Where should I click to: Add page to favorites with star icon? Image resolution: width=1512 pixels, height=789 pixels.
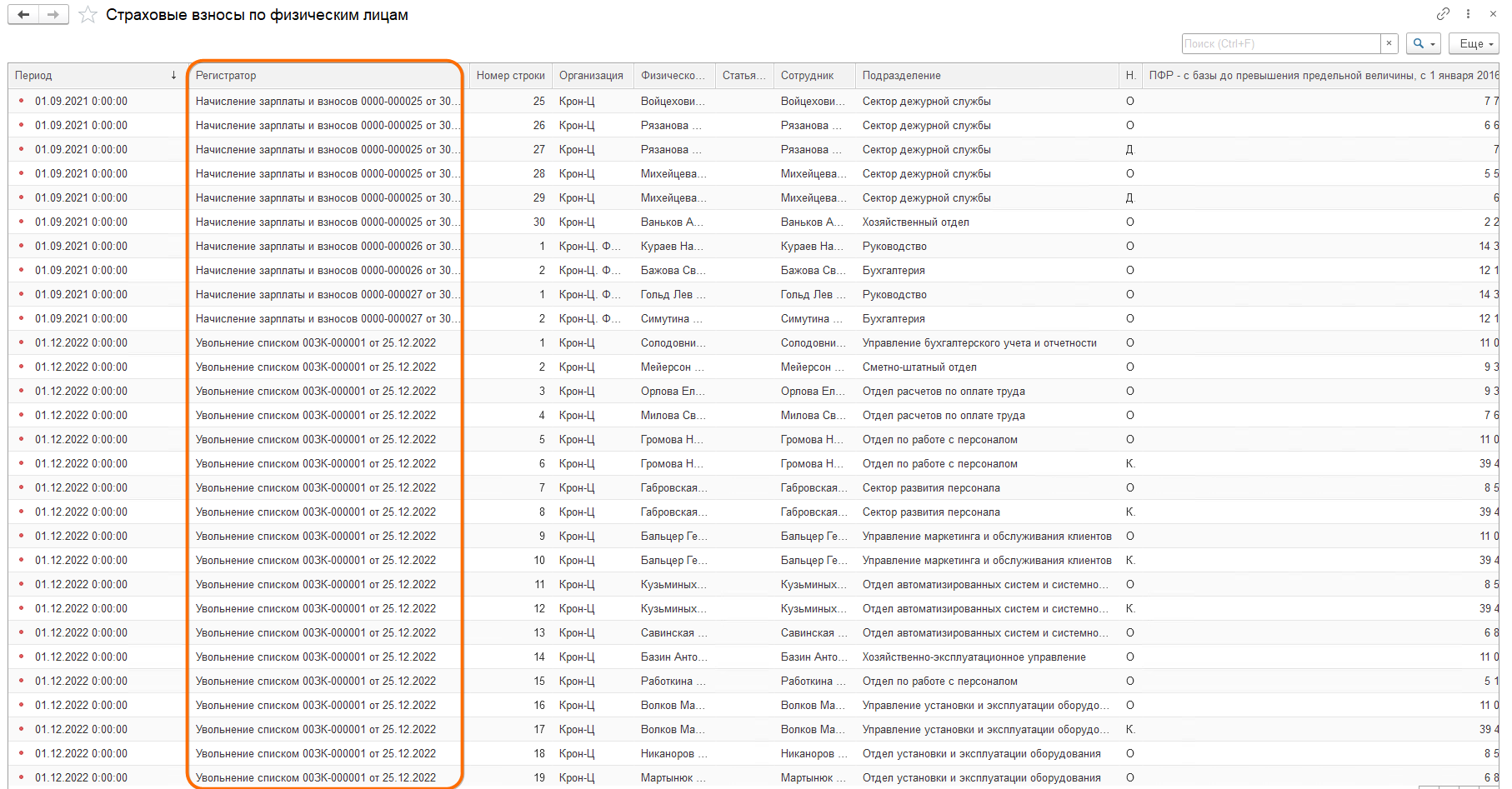pos(88,15)
